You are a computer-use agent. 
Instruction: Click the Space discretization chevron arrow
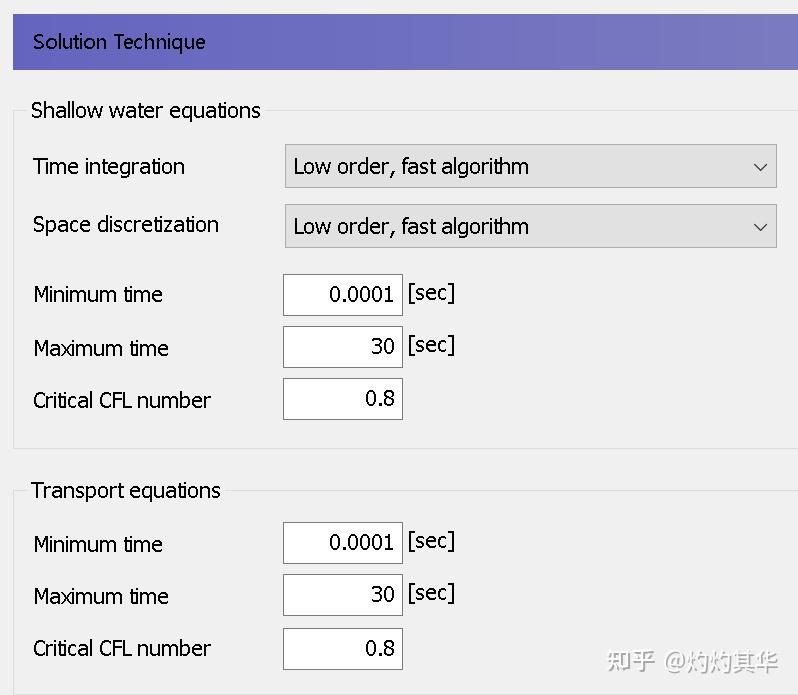[760, 227]
